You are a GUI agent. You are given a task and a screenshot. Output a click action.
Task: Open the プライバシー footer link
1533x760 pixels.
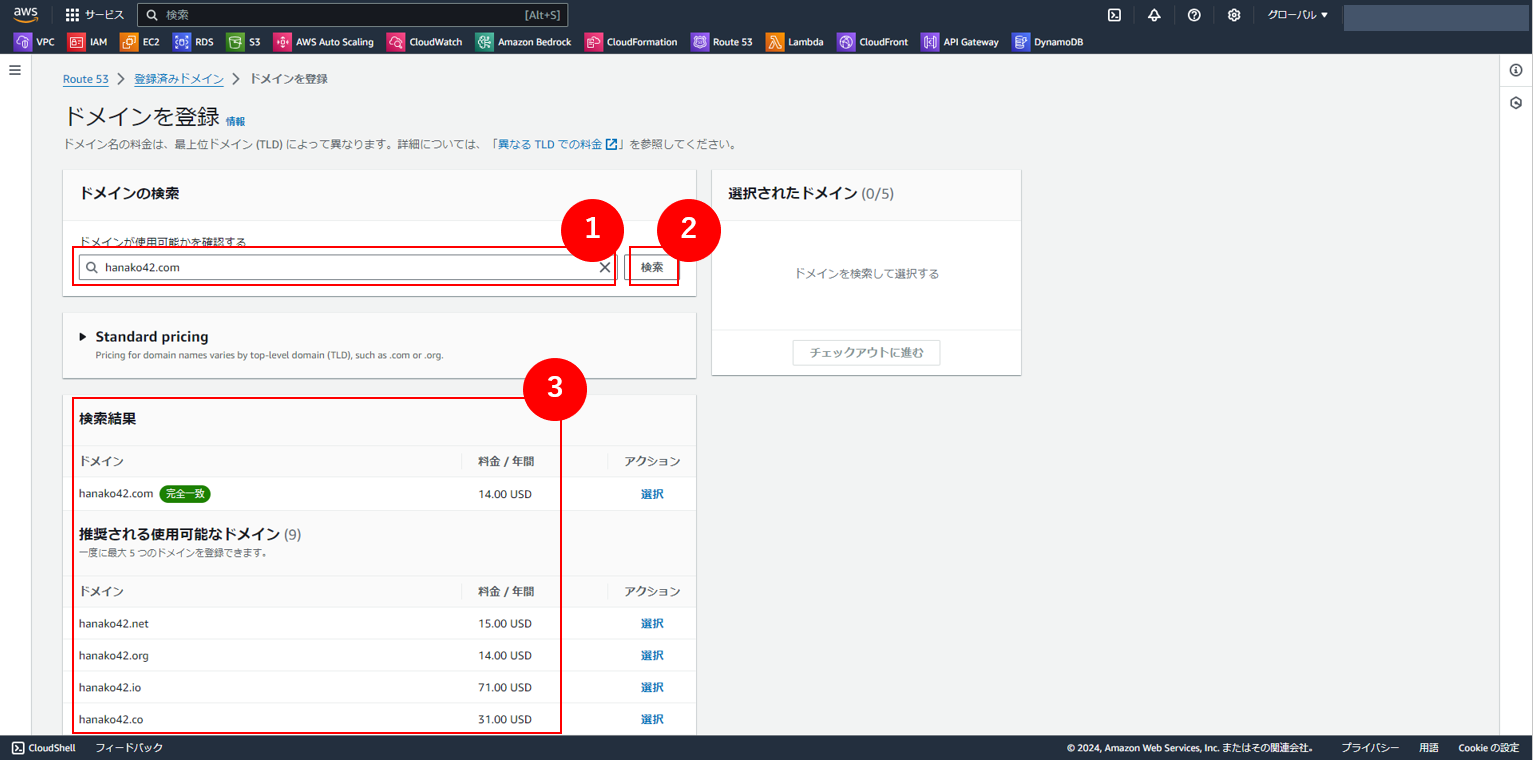click(1370, 748)
